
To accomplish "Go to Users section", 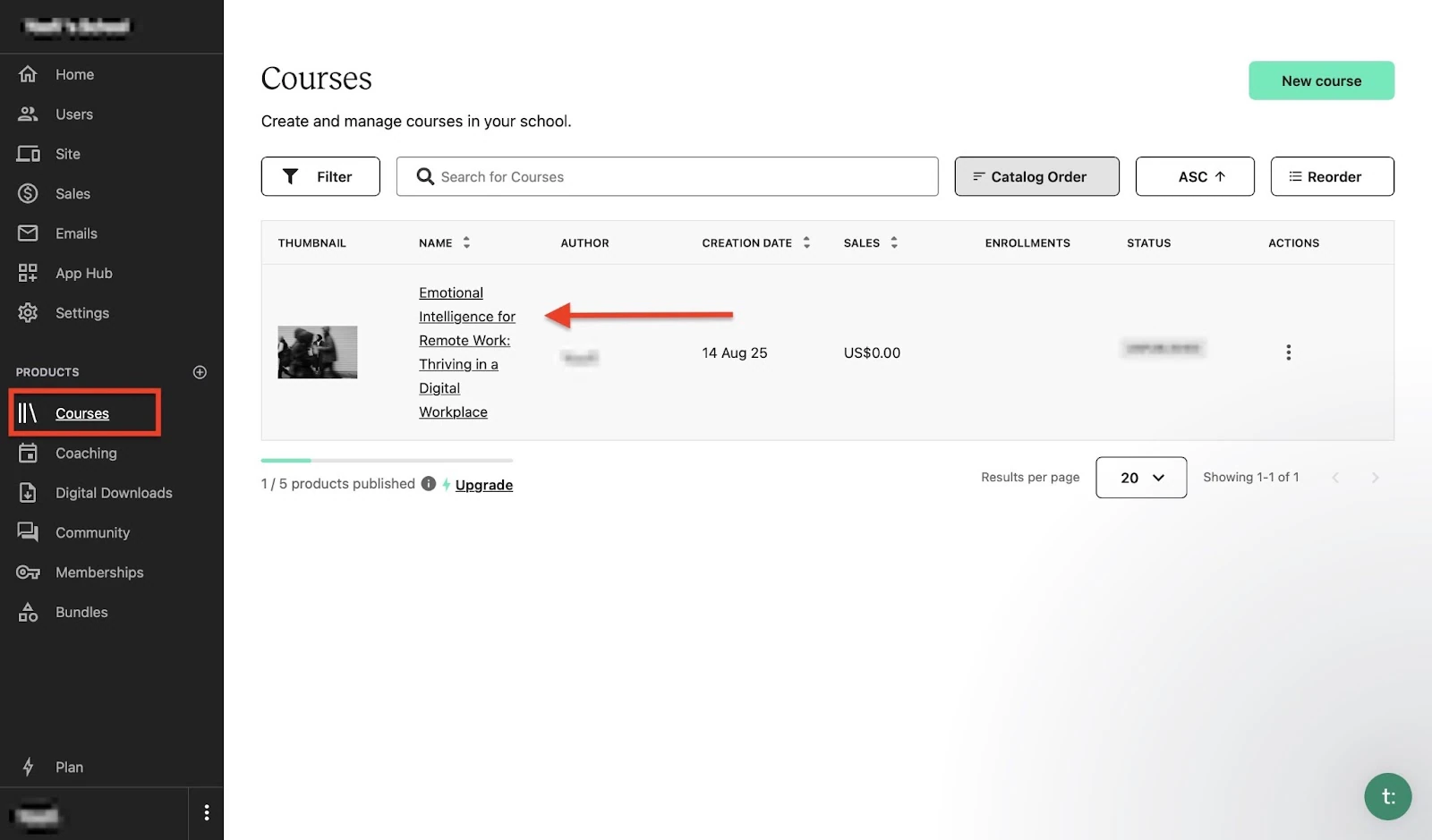I will pos(74,115).
